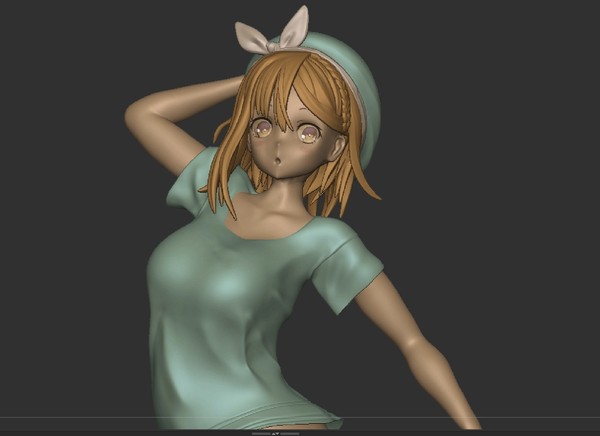Select the small open mouth
This screenshot has width=600, height=436.
pos(278,160)
